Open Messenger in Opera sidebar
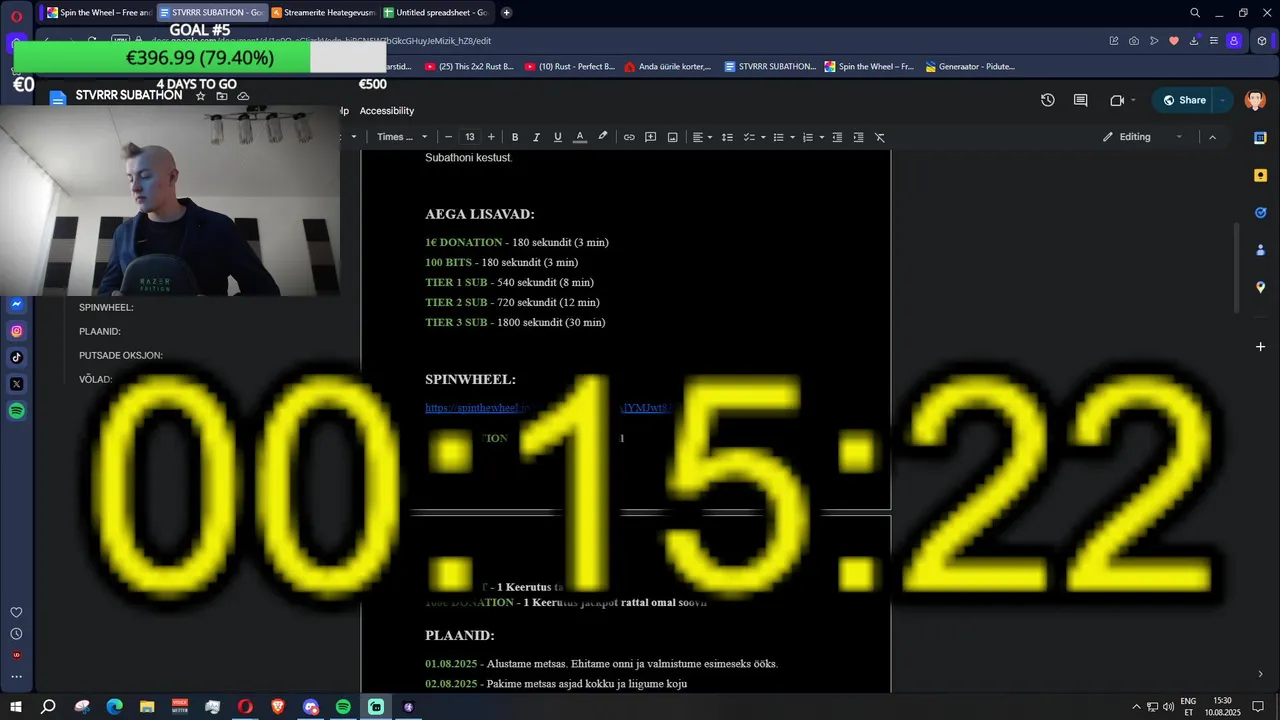The width and height of the screenshot is (1280, 720). [x=17, y=304]
